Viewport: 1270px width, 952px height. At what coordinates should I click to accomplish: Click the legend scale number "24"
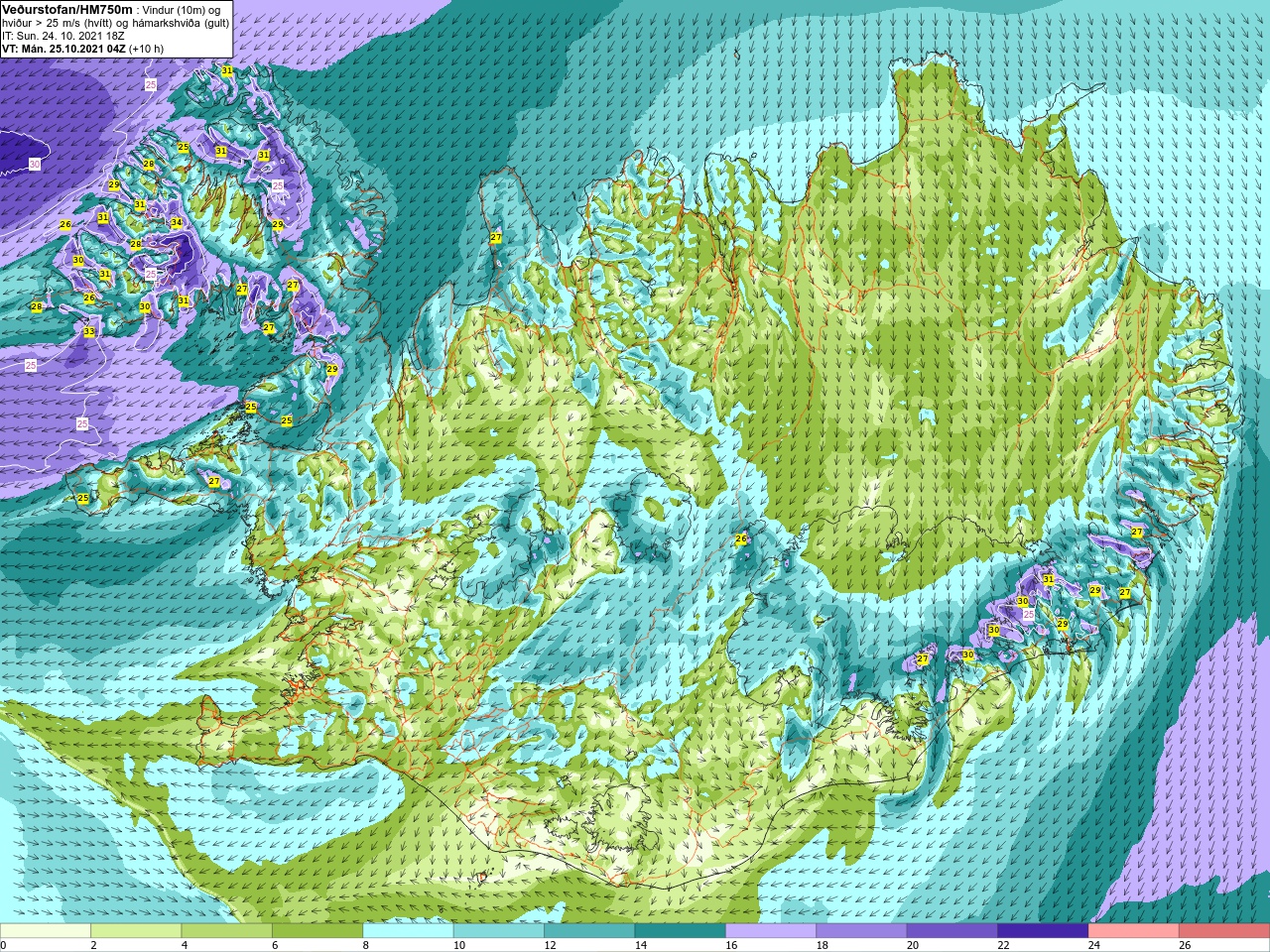click(x=1094, y=945)
